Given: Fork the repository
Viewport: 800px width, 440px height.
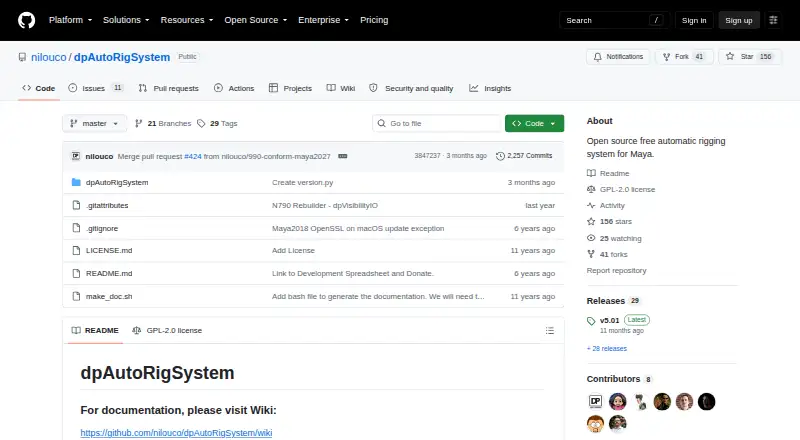Looking at the screenshot, I should tap(684, 57).
